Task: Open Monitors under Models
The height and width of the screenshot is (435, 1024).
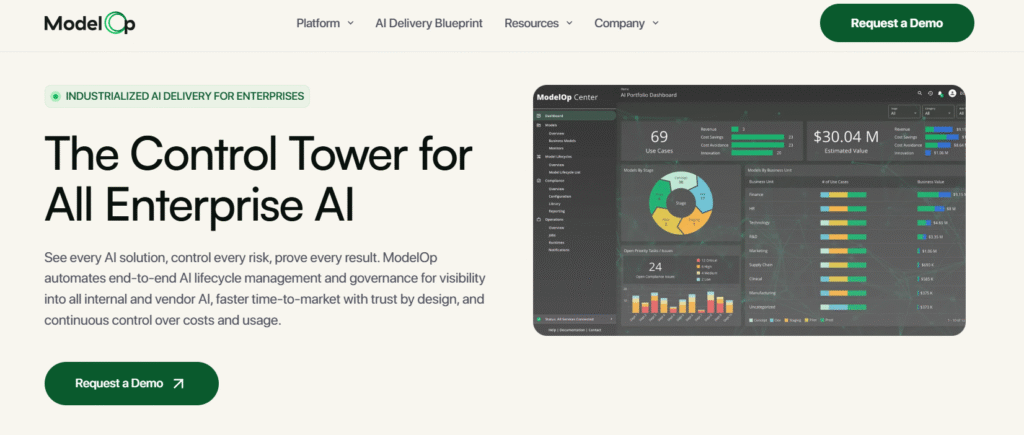Action: point(556,148)
